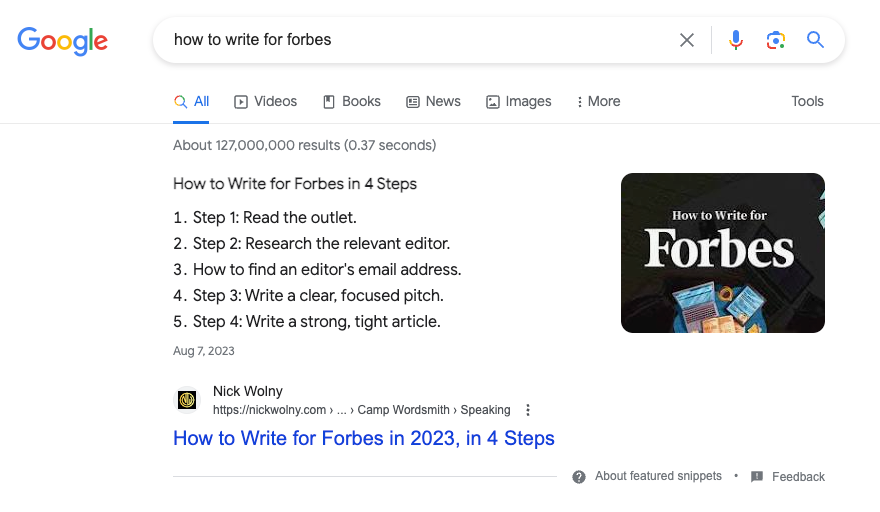Switch to the Images tab
Screen dimensions: 880x512
pos(519,102)
